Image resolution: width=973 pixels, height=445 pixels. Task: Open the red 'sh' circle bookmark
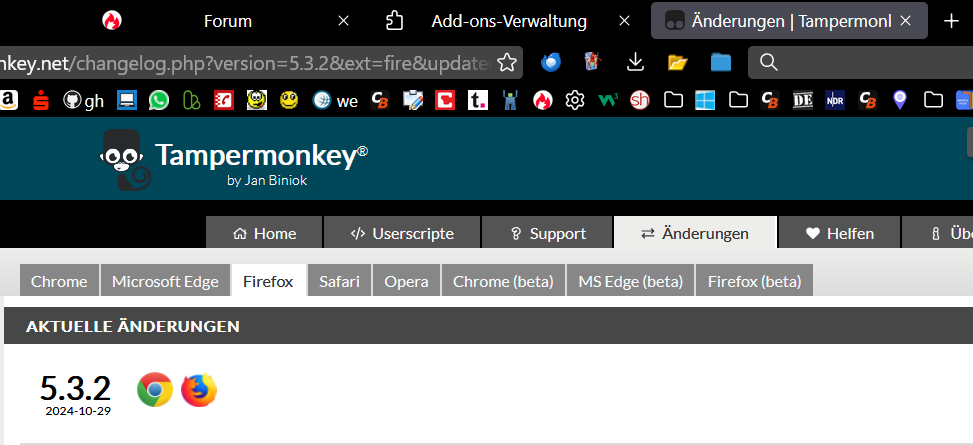(x=640, y=100)
